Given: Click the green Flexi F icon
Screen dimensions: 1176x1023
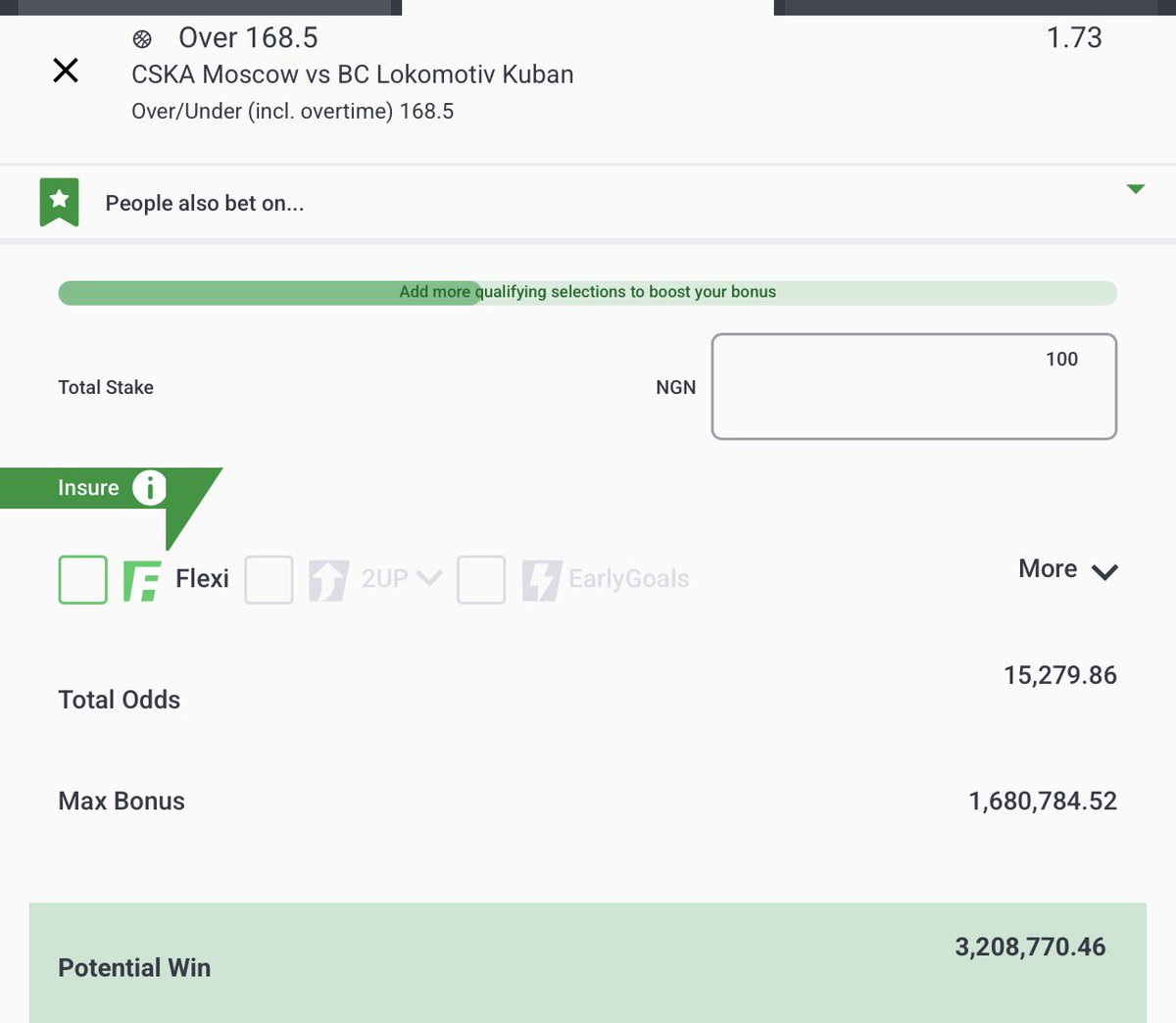Looking at the screenshot, I should (142, 580).
